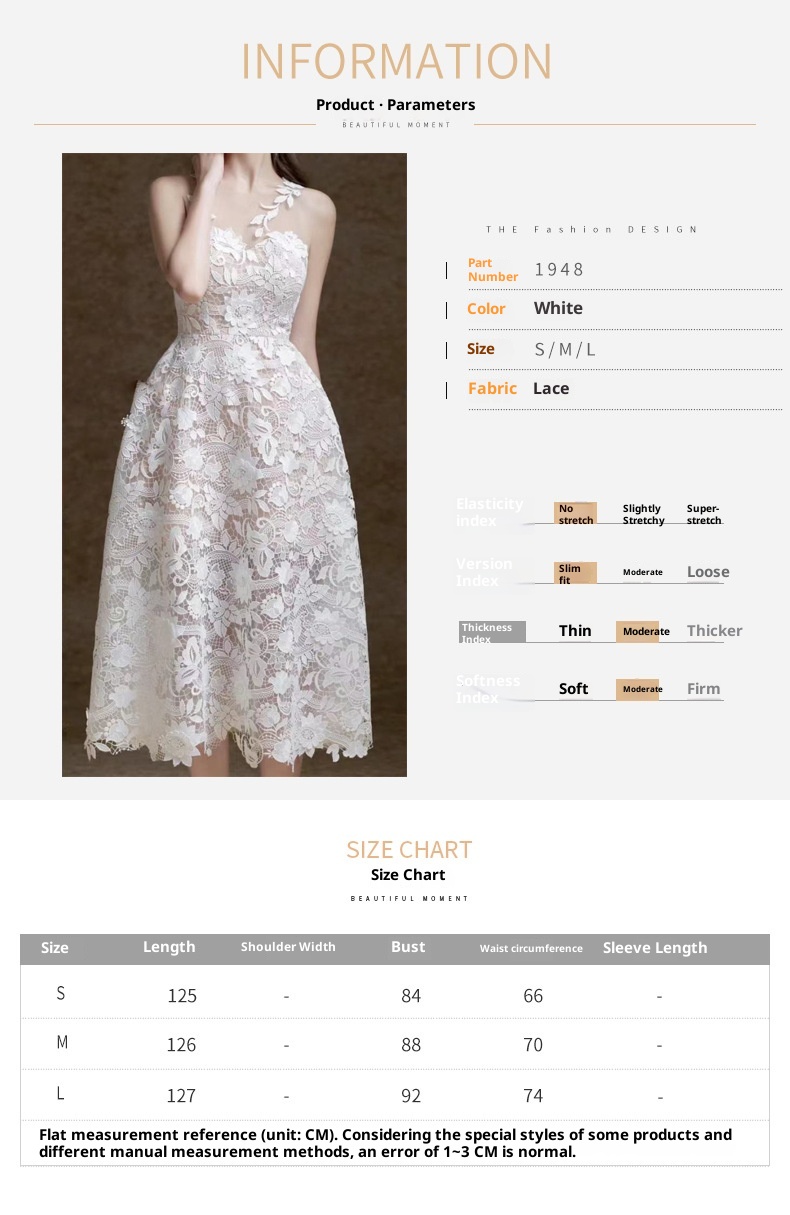The image size is (790, 1215).
Task: Click the white lace dress product photo
Action: click(234, 465)
